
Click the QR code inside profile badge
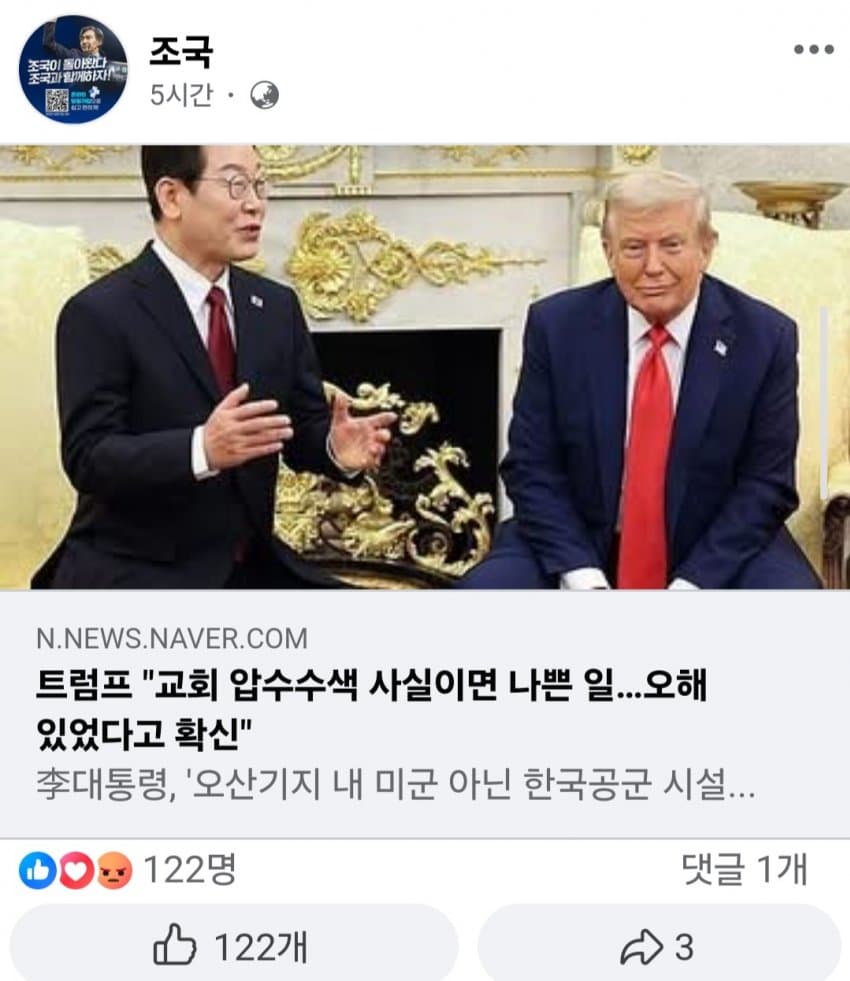56,101
